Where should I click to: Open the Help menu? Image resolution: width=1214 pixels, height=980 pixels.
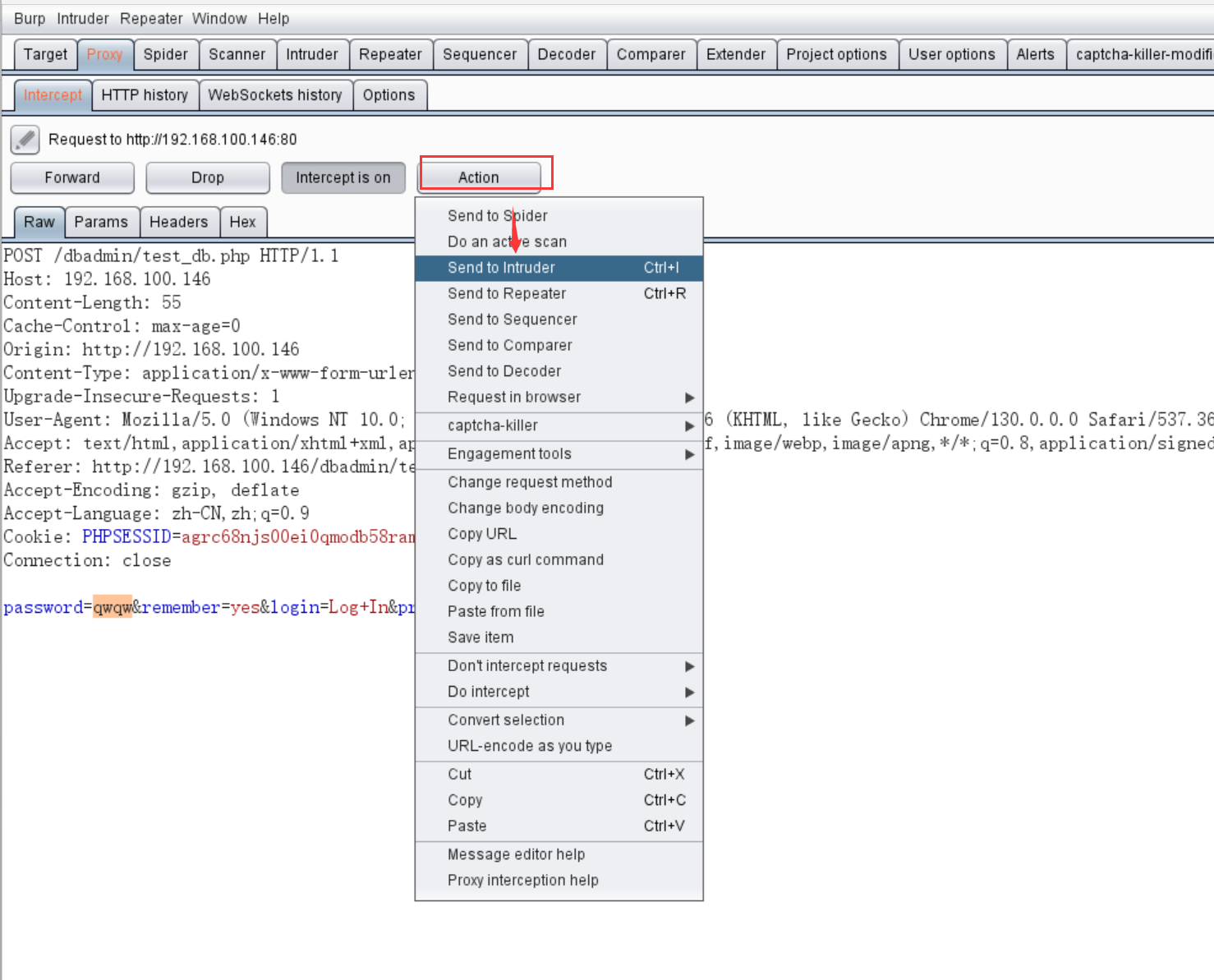pyautogui.click(x=274, y=19)
